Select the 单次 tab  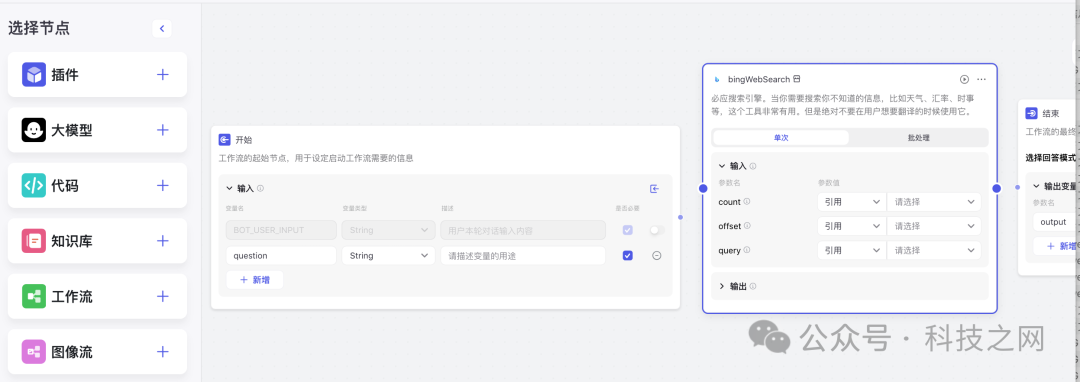click(781, 138)
